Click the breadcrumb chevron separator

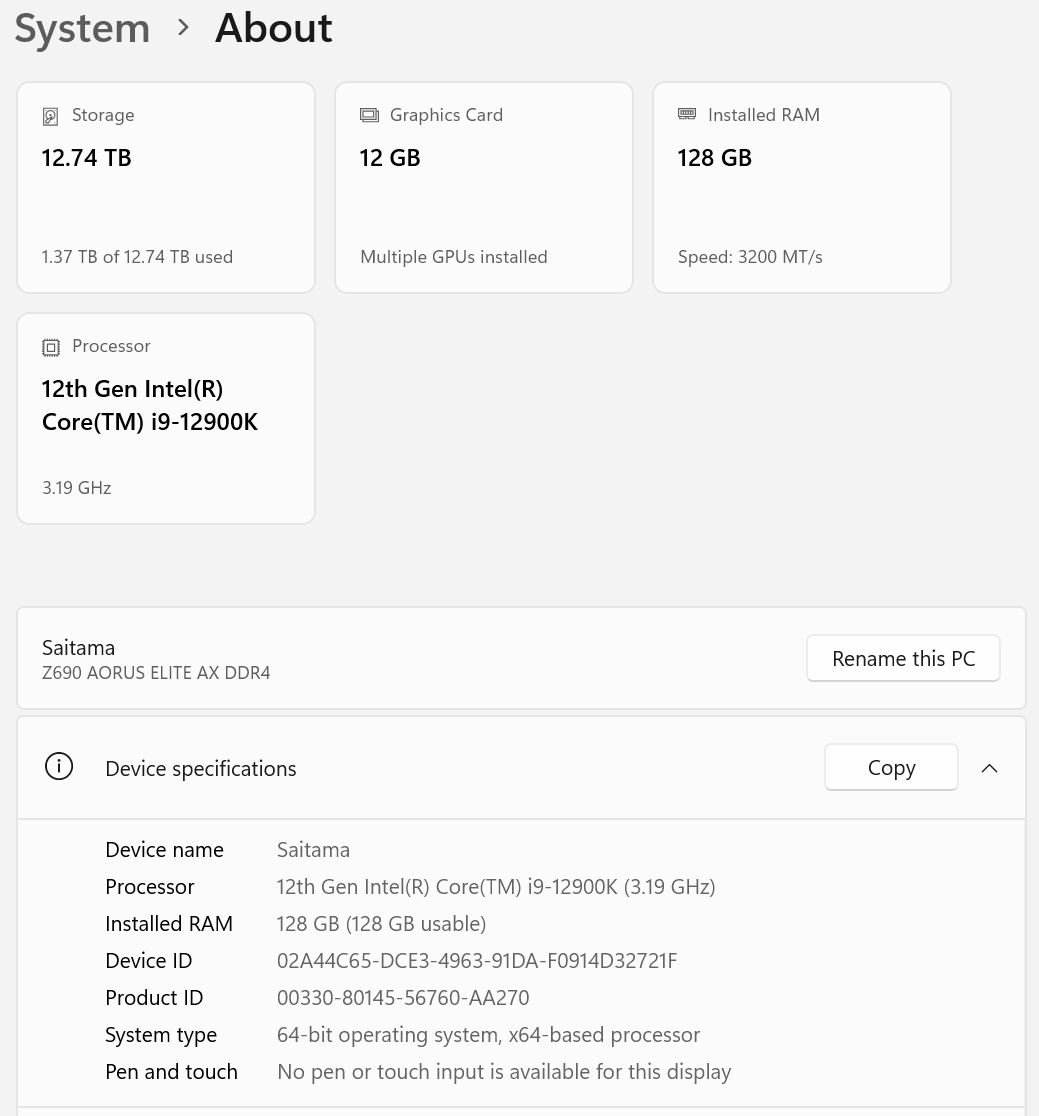point(183,28)
